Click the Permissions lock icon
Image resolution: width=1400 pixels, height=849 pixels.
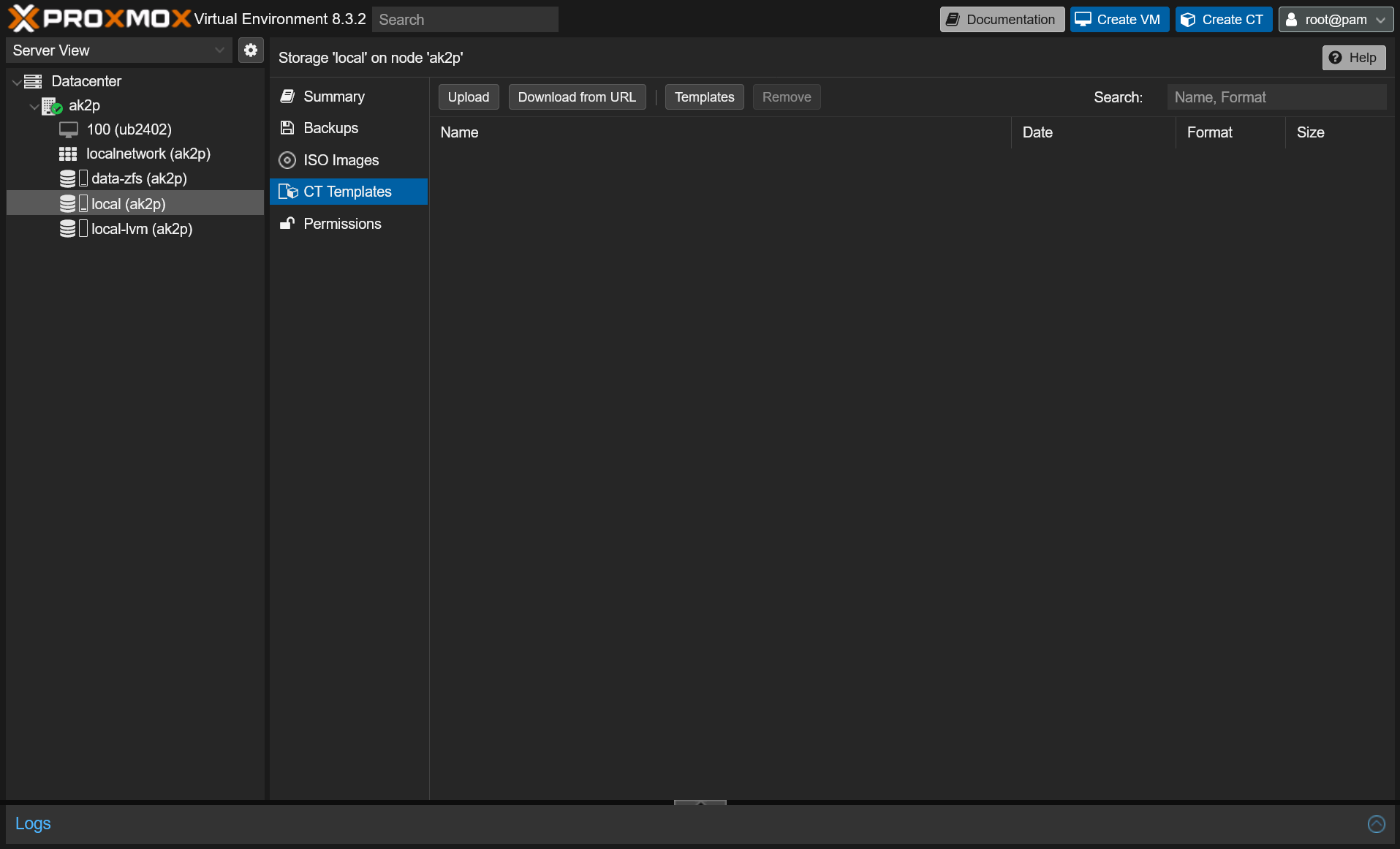(x=287, y=224)
